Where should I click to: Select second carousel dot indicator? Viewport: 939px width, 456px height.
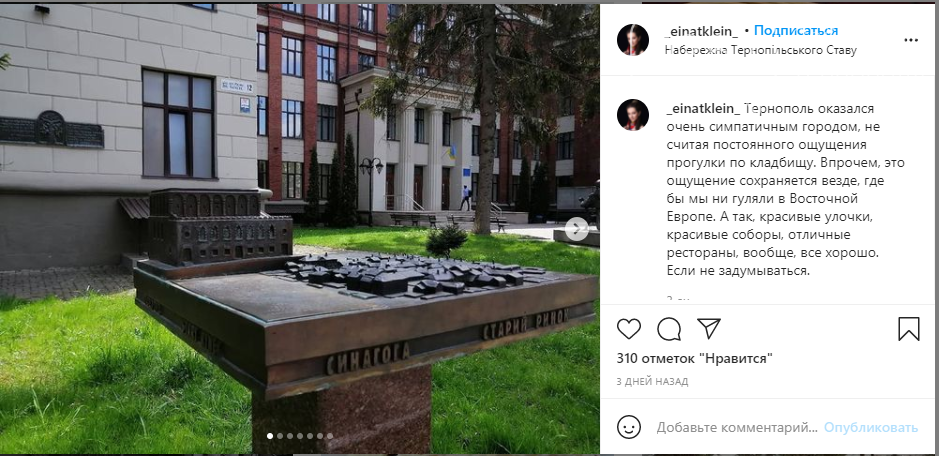click(x=280, y=436)
